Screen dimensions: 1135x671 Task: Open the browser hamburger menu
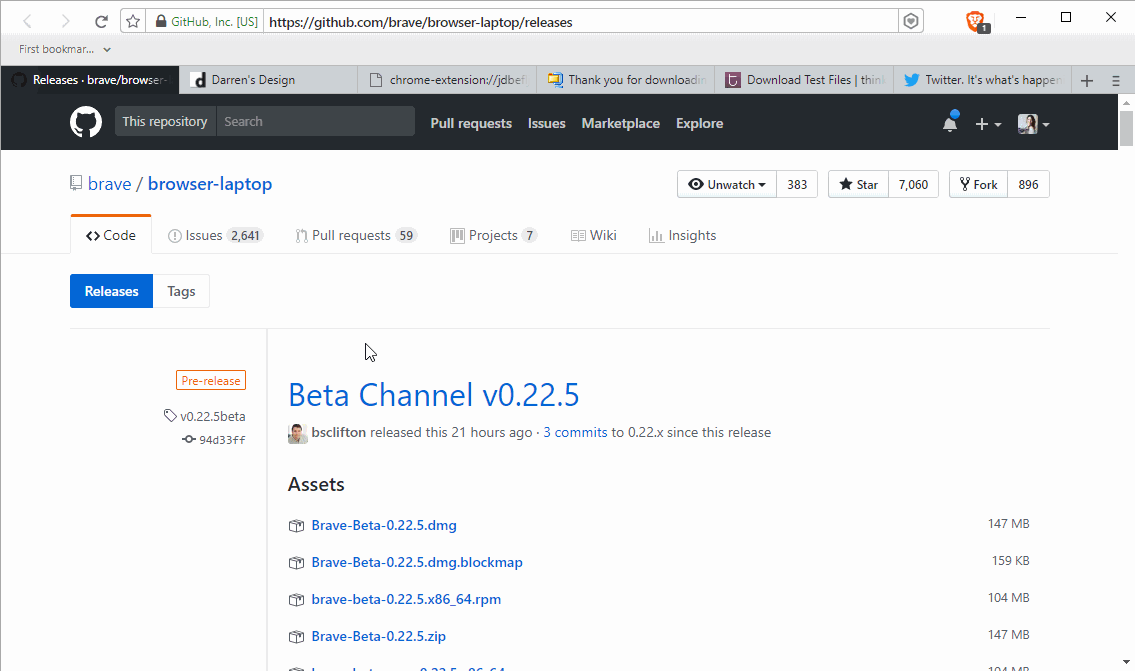(x=1115, y=81)
